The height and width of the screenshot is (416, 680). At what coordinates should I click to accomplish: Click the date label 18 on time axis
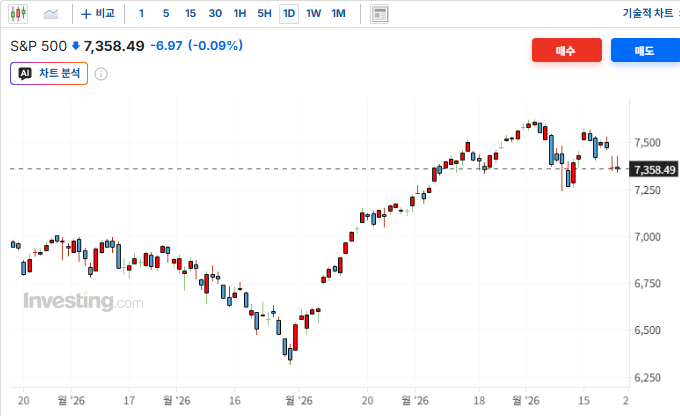(479, 400)
